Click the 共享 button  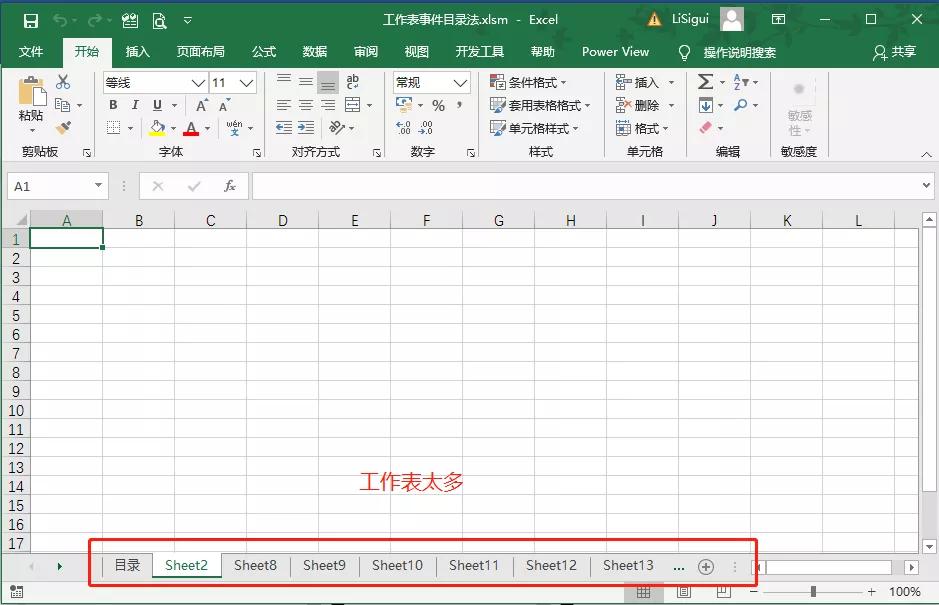tap(899, 52)
